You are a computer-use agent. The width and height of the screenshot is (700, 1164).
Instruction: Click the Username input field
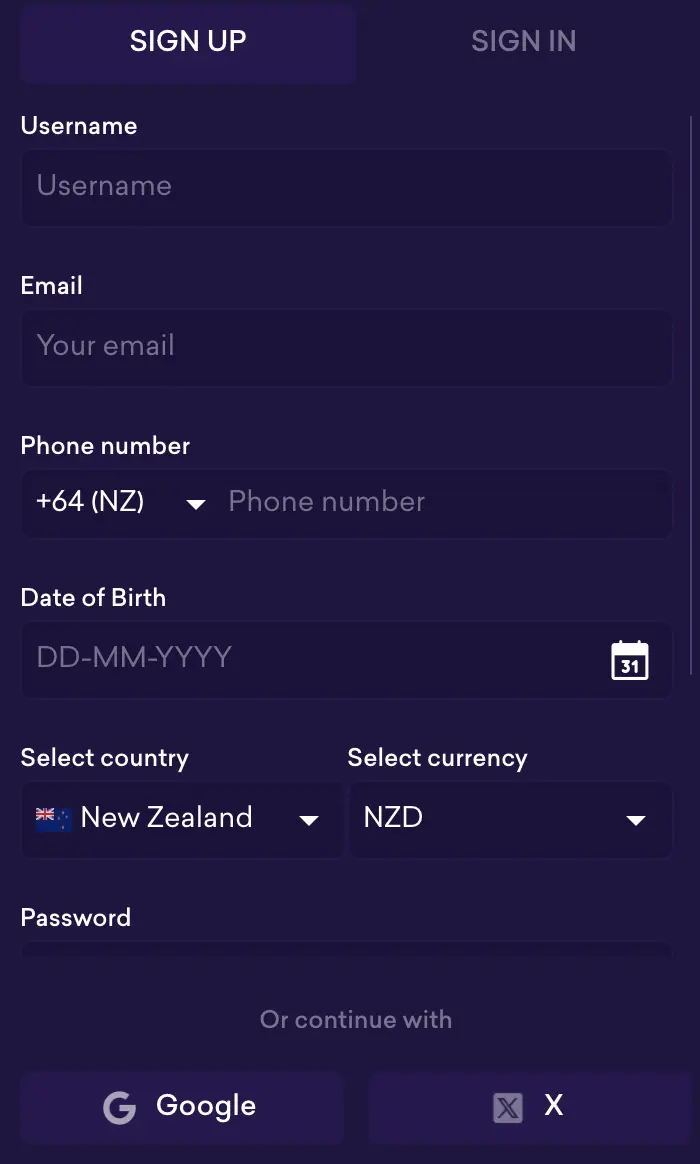[x=346, y=187]
